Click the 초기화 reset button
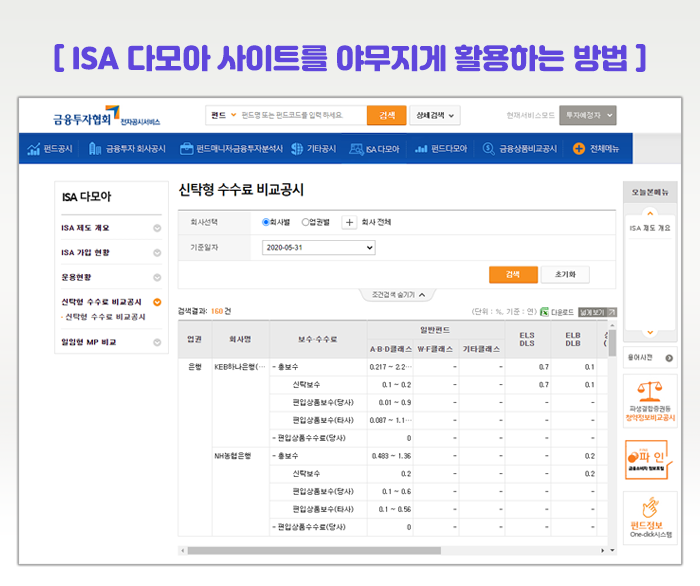Screen dimensions: 700x586 tap(565, 274)
